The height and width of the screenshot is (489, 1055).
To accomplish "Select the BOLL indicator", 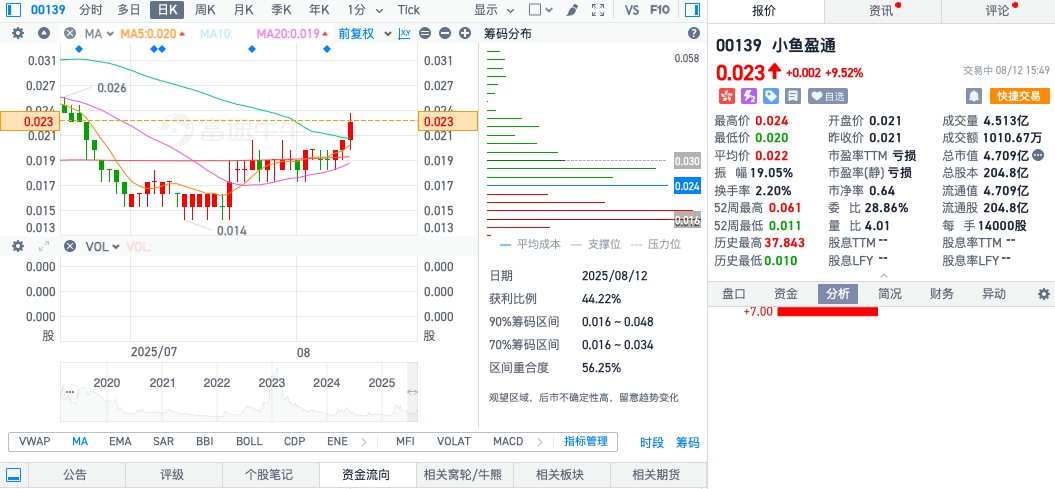I will (250, 441).
